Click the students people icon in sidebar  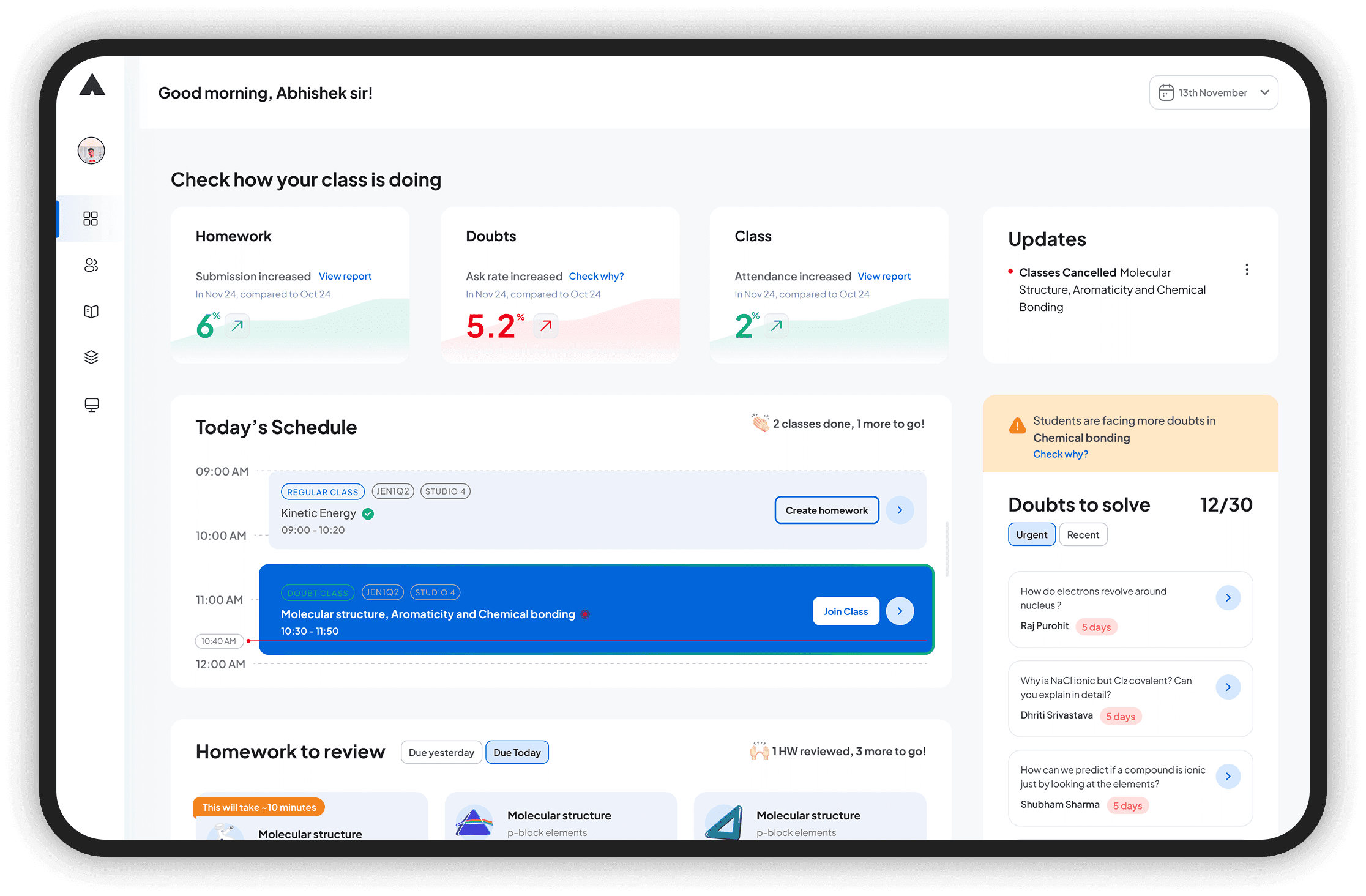(x=91, y=265)
